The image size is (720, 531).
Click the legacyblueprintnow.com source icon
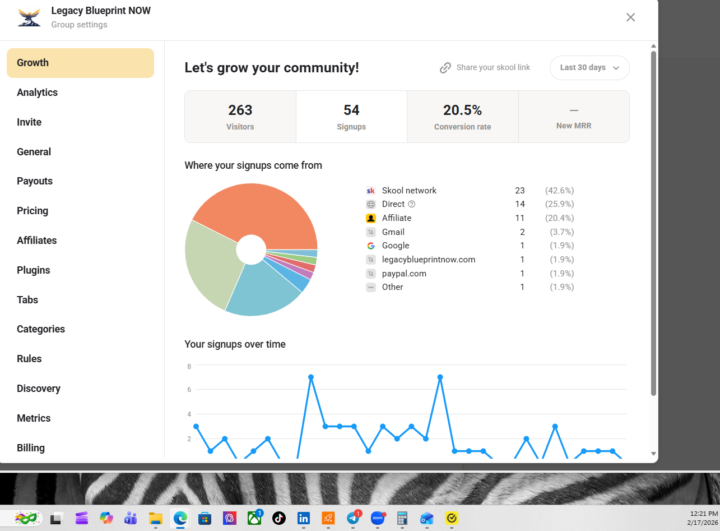[371, 260]
